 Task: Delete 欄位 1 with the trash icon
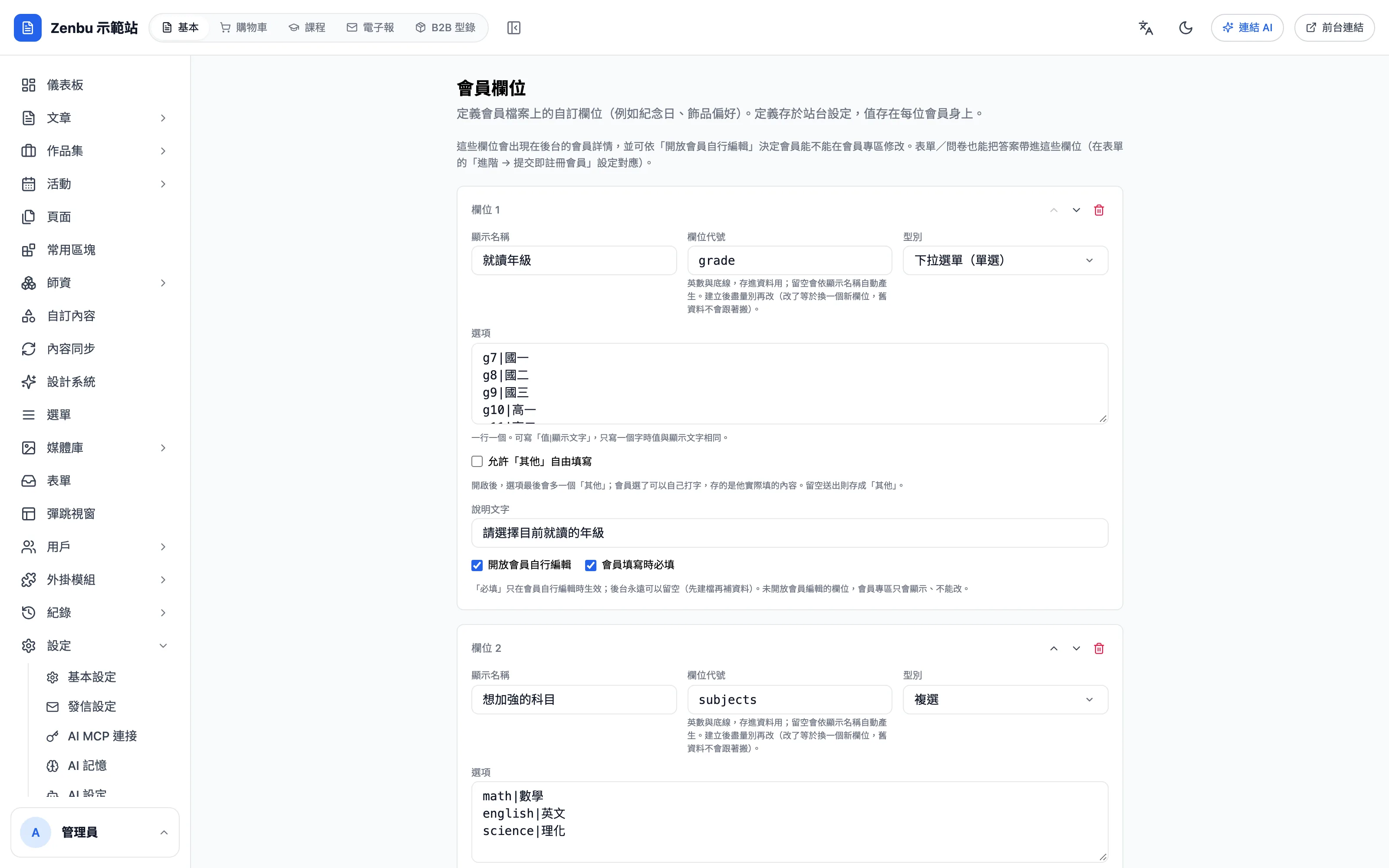[x=1099, y=210]
